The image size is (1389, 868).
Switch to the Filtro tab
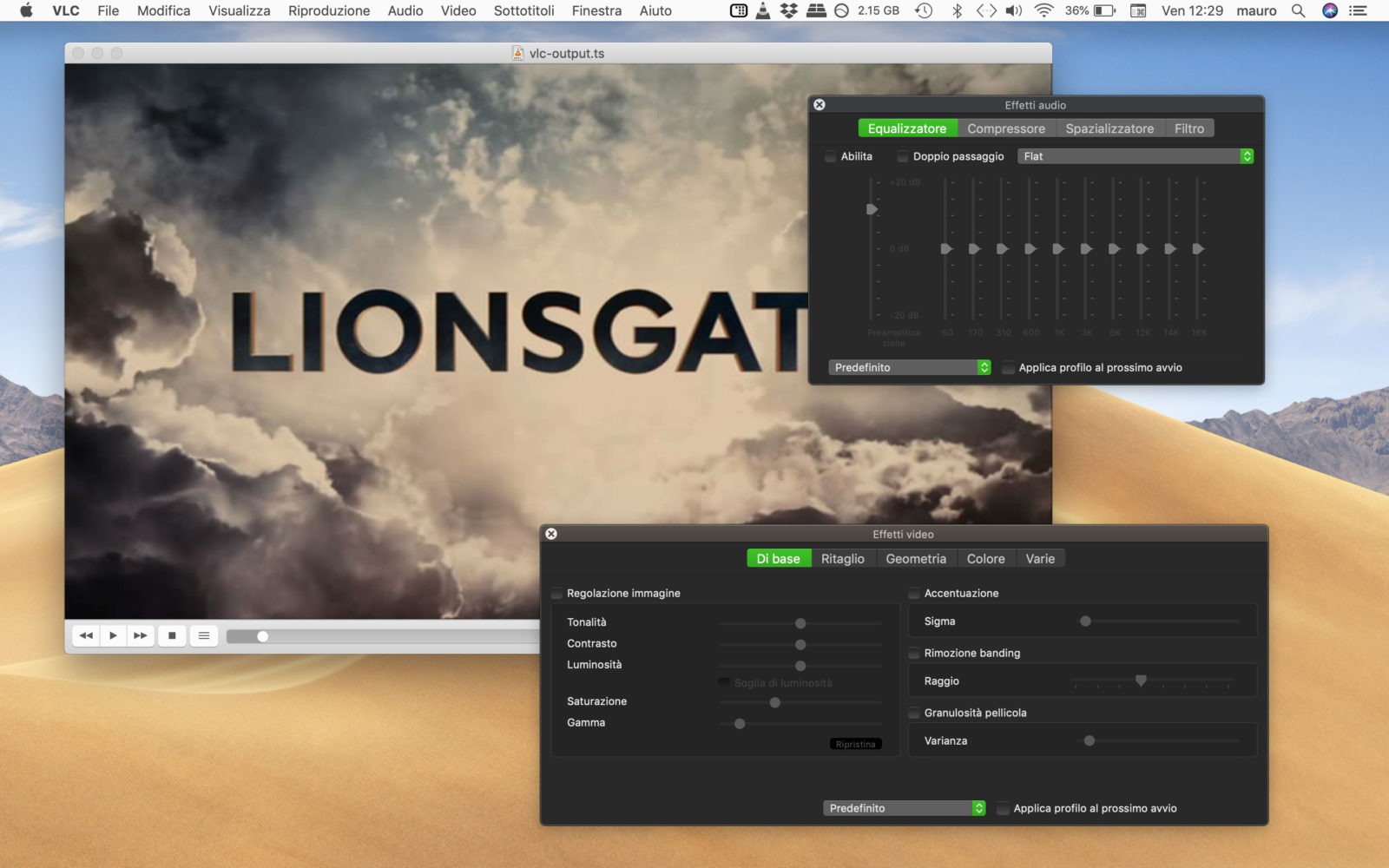(1189, 128)
